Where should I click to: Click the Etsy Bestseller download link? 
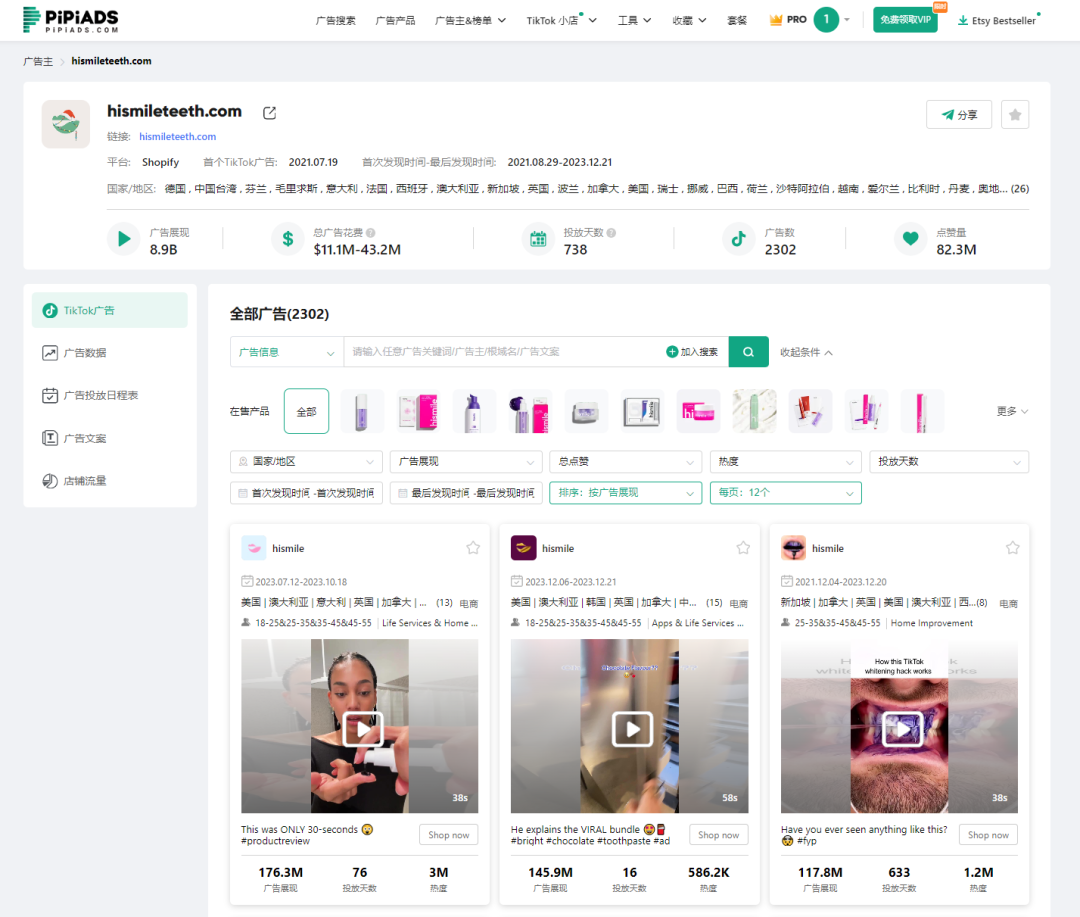(x=997, y=21)
